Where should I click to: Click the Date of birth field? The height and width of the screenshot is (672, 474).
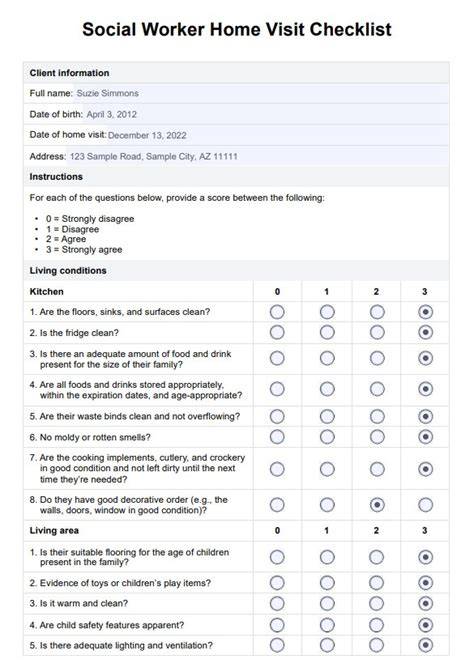266,114
